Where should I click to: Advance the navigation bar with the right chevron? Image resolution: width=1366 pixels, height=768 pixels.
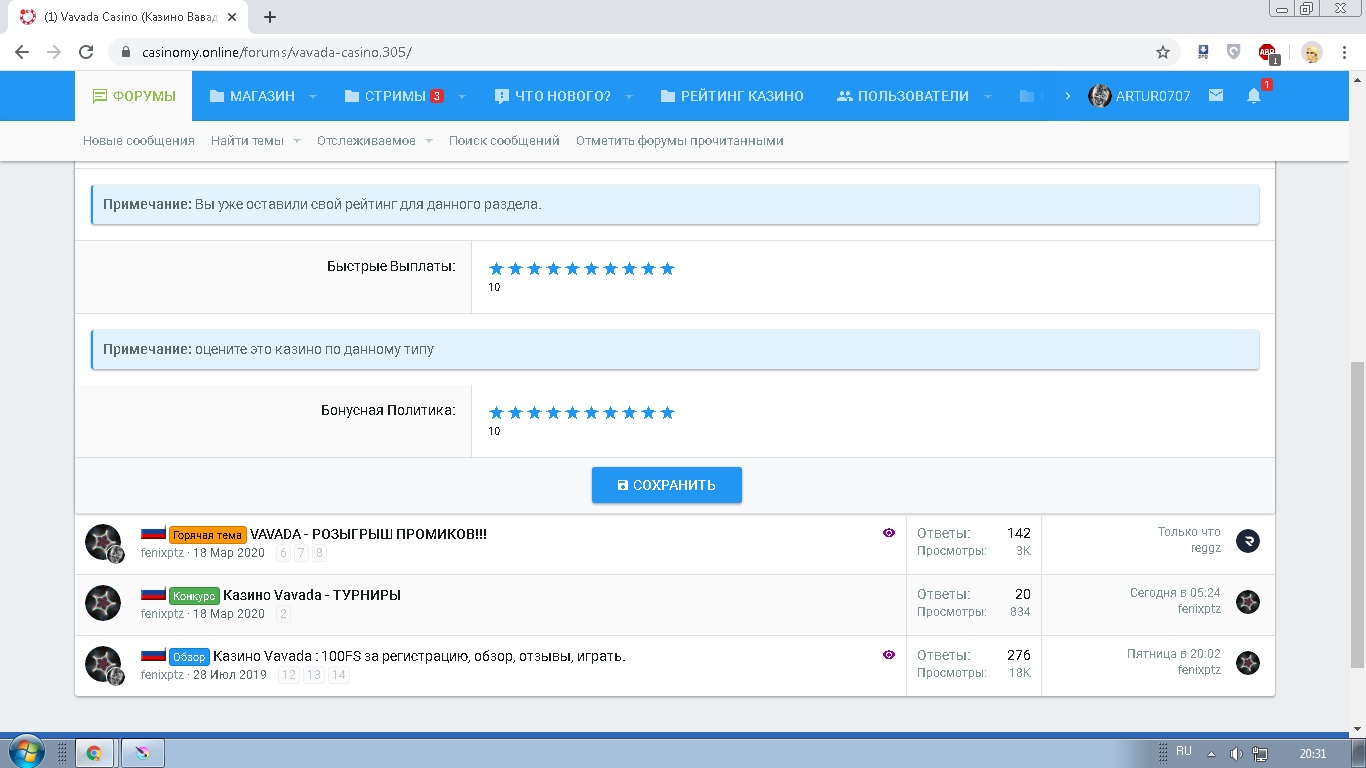1068,96
